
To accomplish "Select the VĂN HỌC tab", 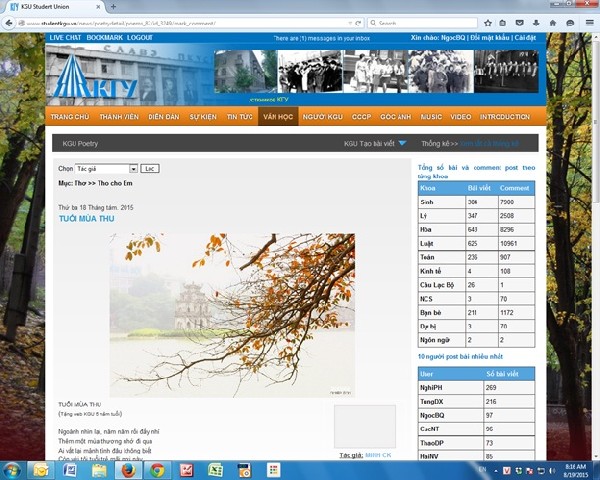I will [278, 117].
